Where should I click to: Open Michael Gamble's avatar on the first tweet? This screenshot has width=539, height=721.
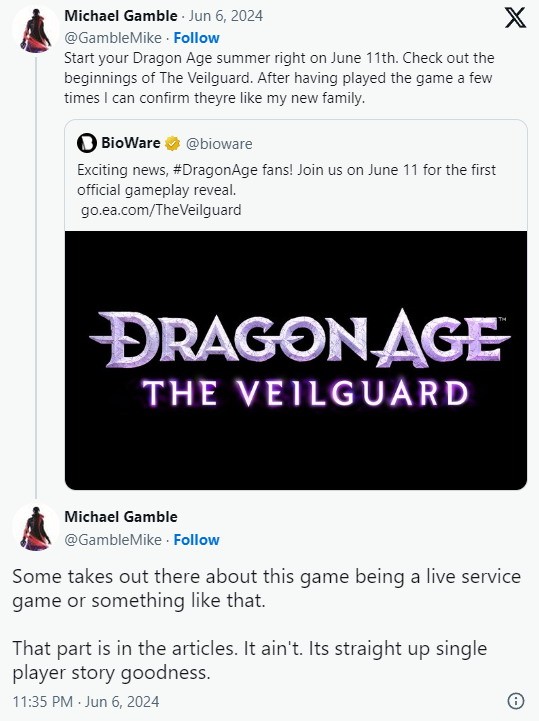35,29
